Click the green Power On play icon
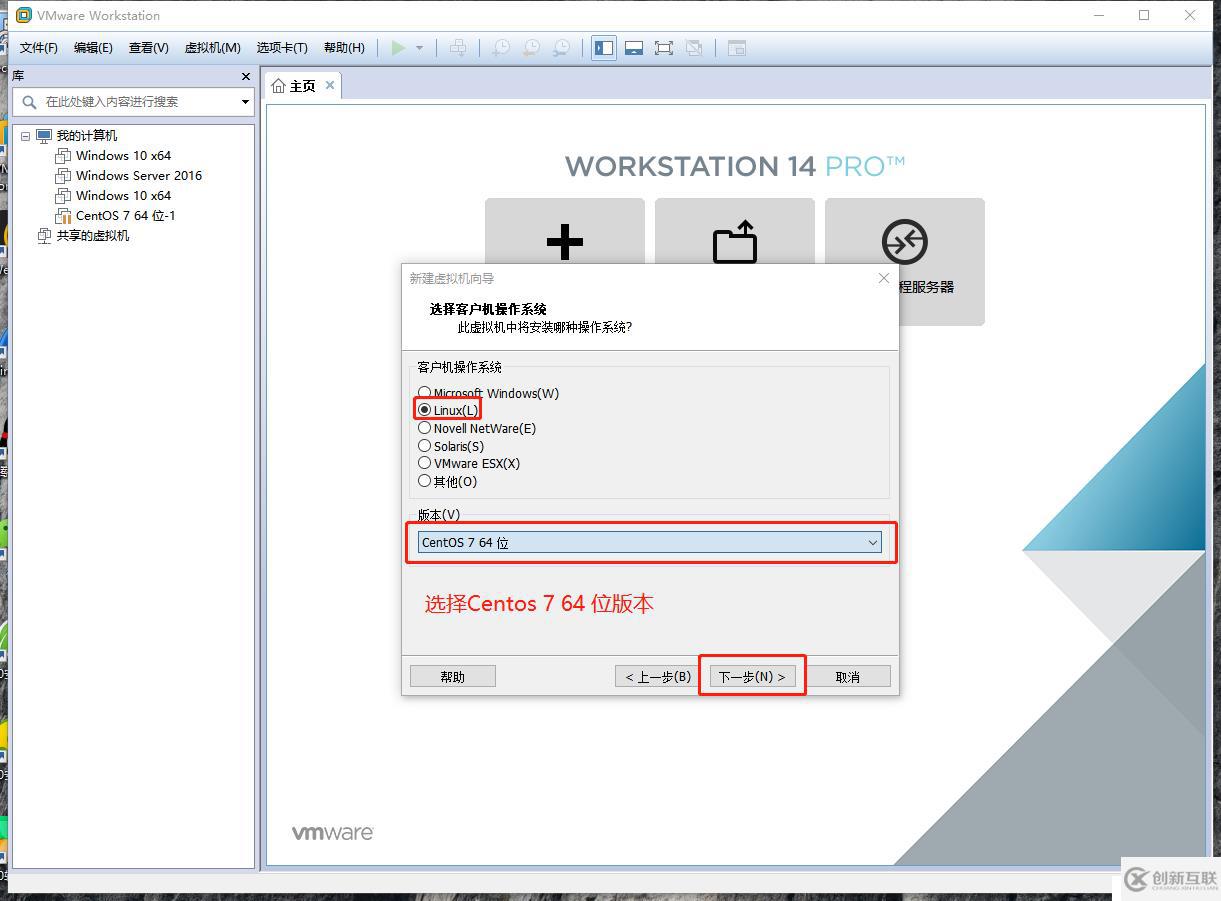 coord(399,48)
